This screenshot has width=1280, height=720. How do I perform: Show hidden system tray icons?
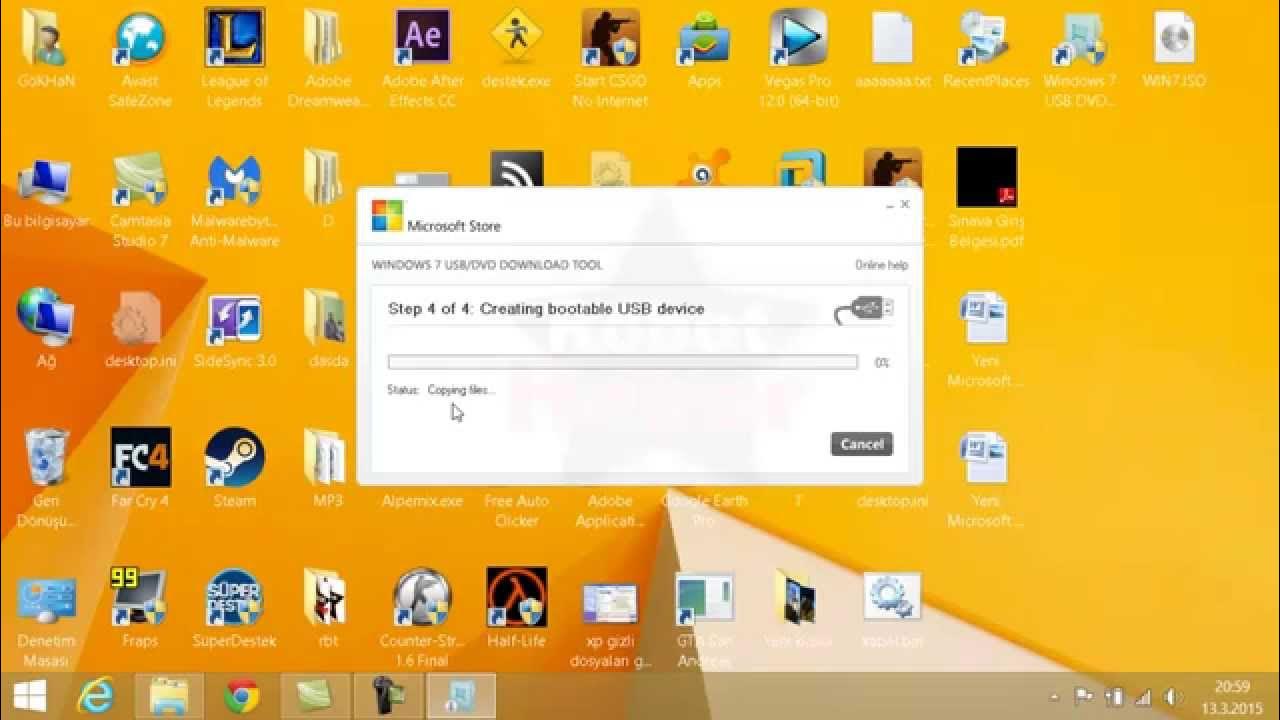coord(1055,697)
